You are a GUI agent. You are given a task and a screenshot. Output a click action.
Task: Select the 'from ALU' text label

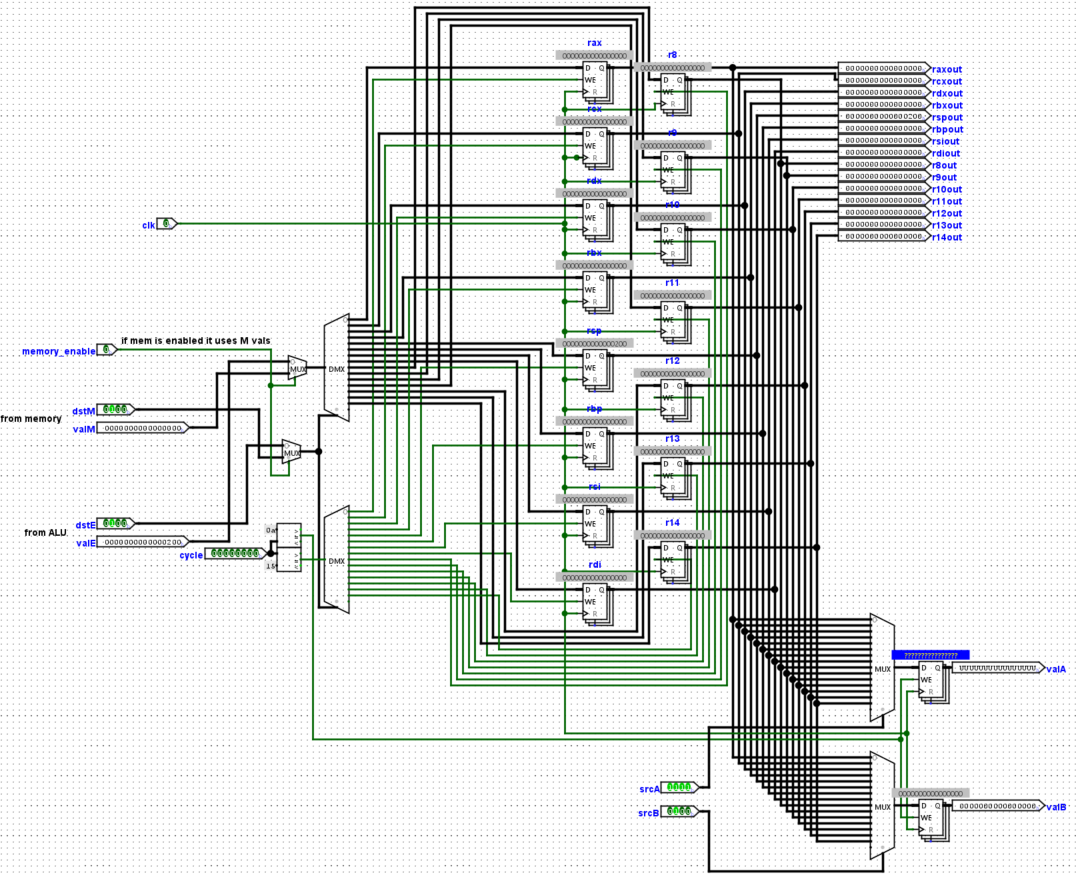pyautogui.click(x=45, y=533)
